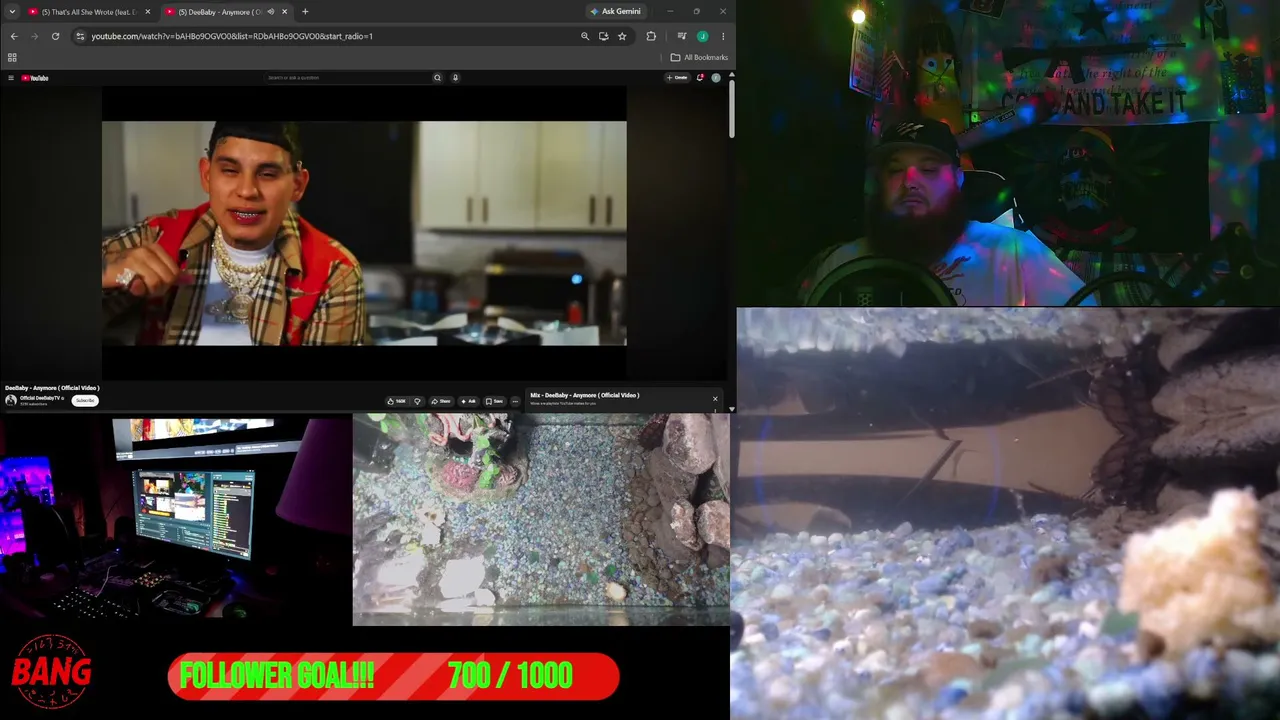Close the "That's All She Wrote" tab
Viewport: 1280px width, 720px height.
(x=148, y=12)
